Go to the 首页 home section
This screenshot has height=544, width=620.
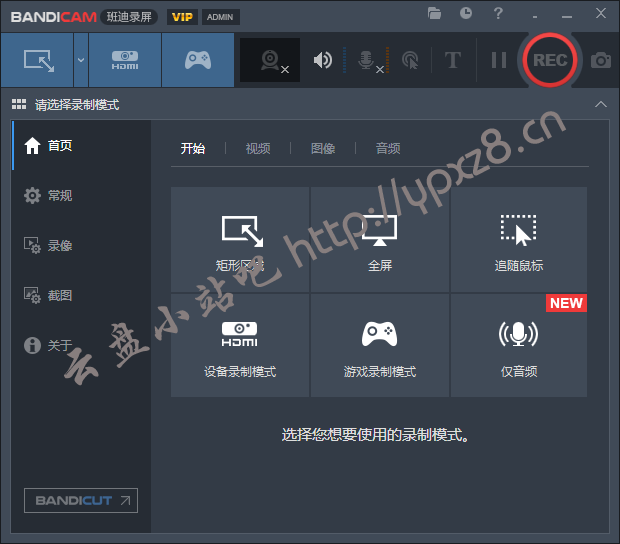tap(81, 145)
